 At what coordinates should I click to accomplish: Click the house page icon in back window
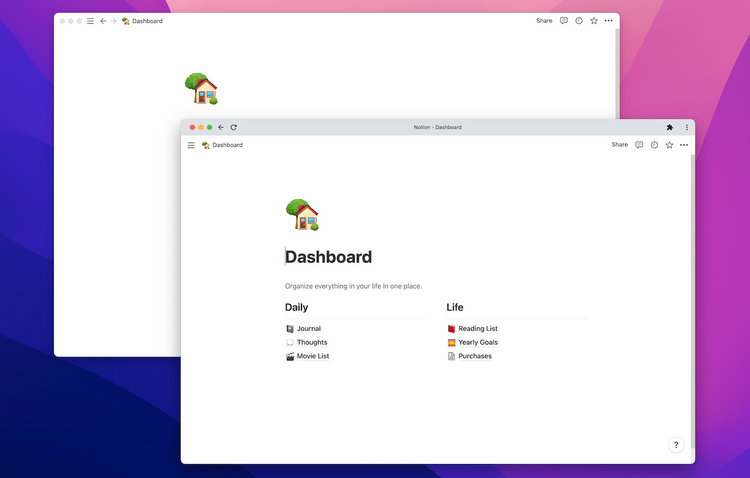point(201,89)
